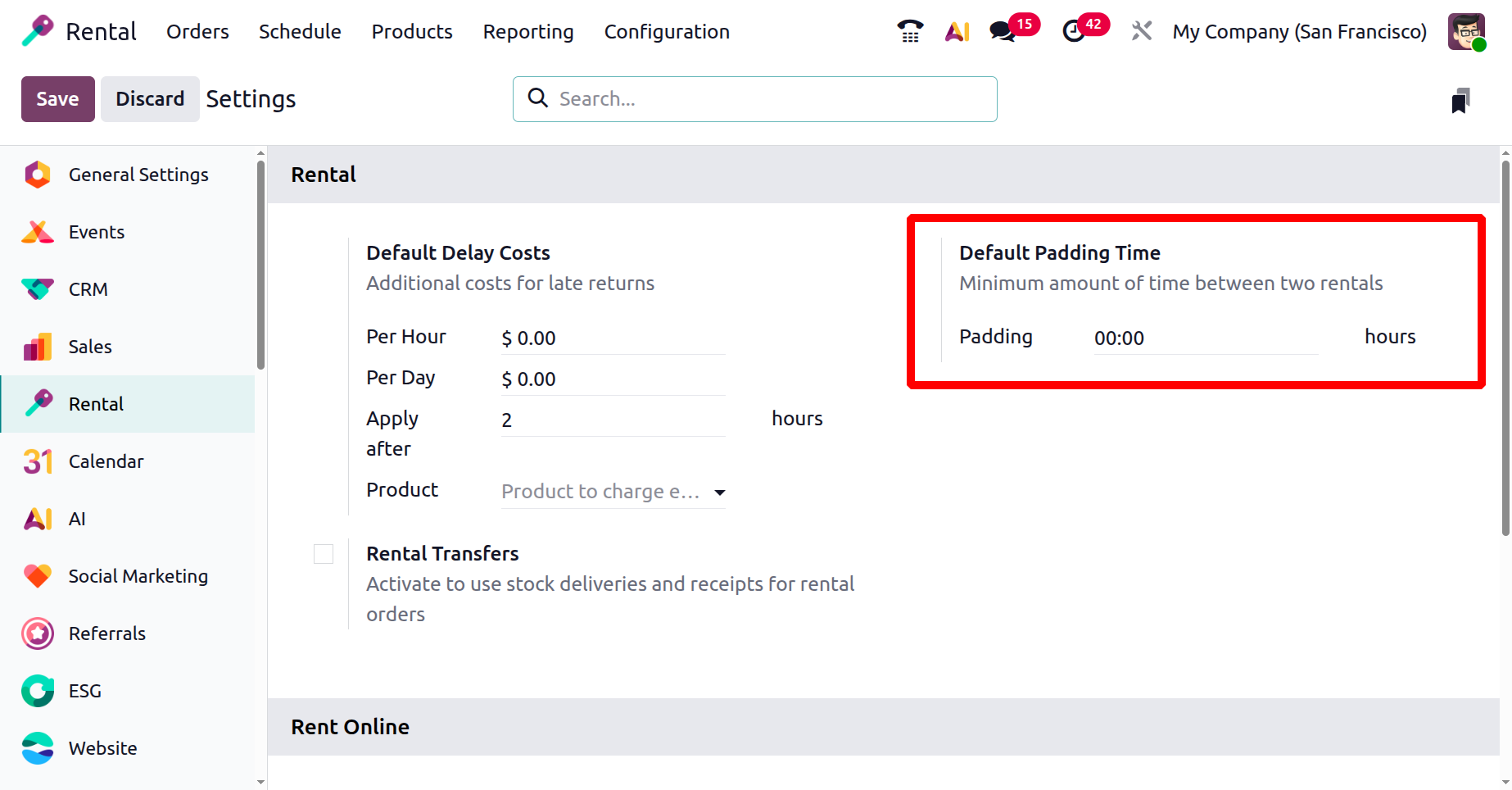1512x790 pixels.
Task: Select Social Marketing in sidebar
Action: click(138, 576)
